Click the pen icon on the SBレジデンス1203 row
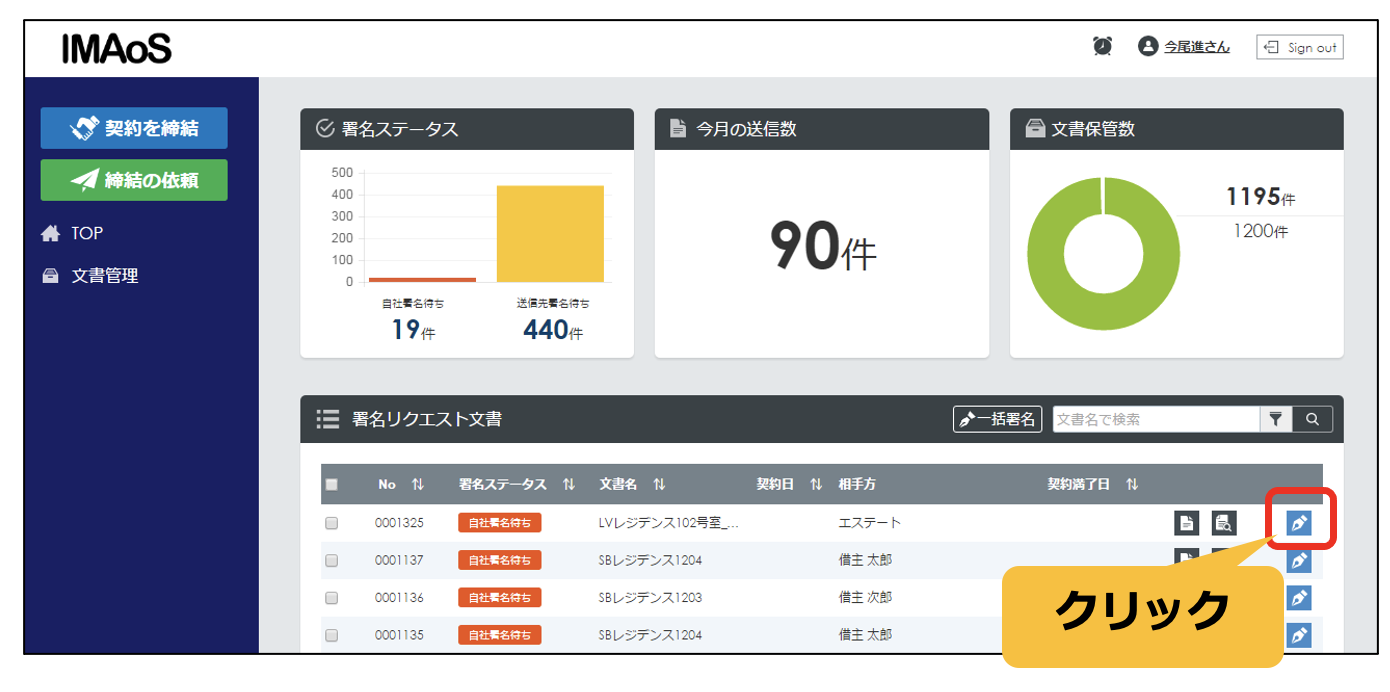1390x692 pixels. click(x=1298, y=596)
